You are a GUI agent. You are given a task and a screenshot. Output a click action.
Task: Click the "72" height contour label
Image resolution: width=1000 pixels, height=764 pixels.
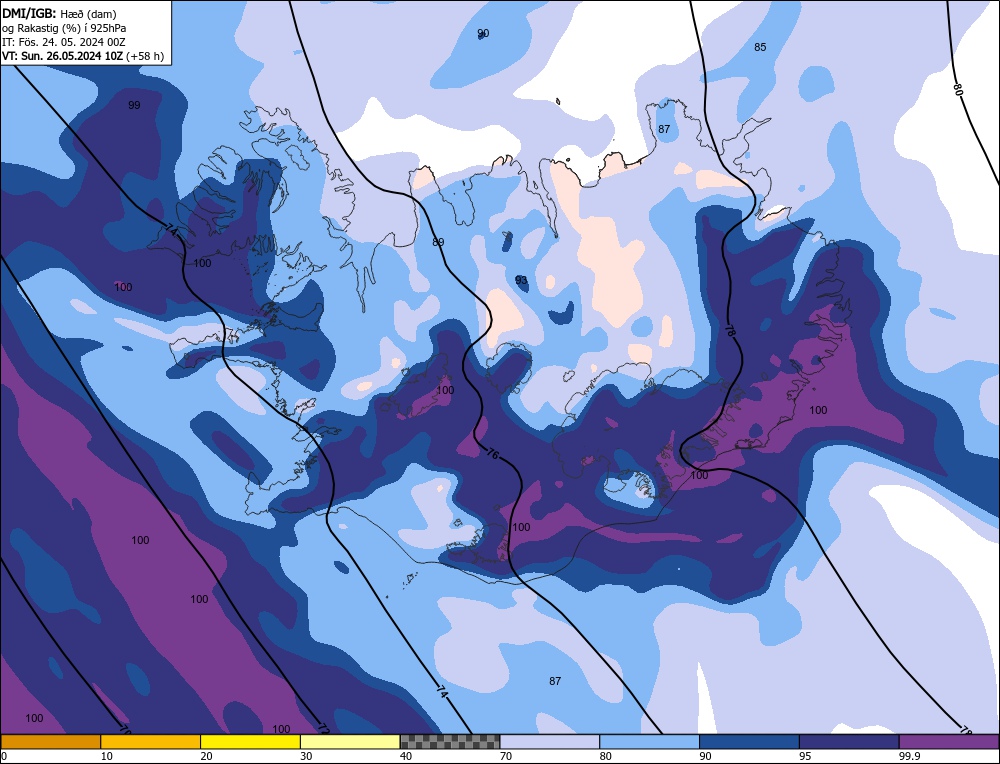coord(323,727)
